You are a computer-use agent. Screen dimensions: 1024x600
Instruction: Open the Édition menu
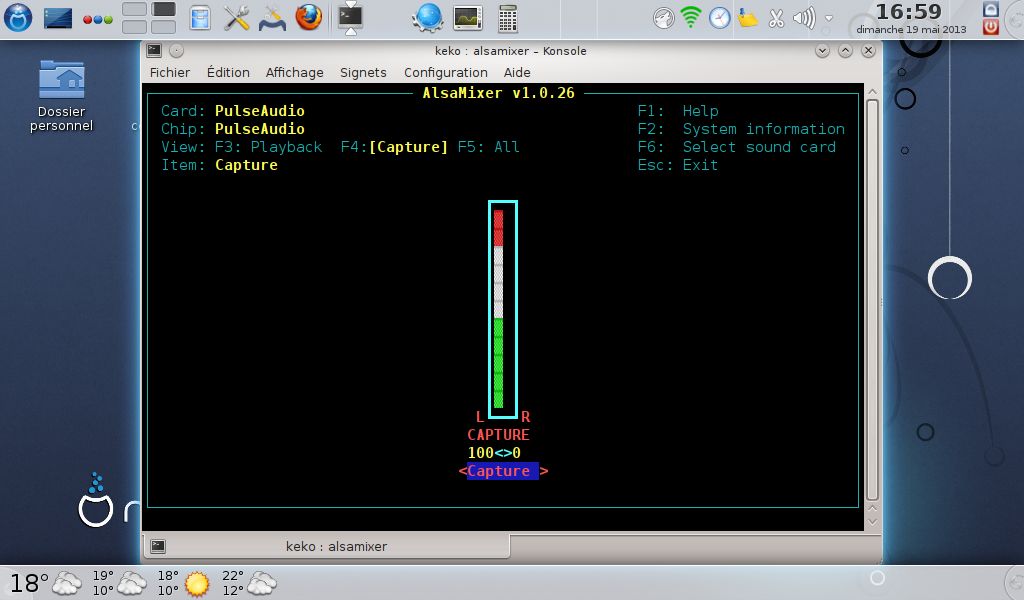tap(228, 72)
